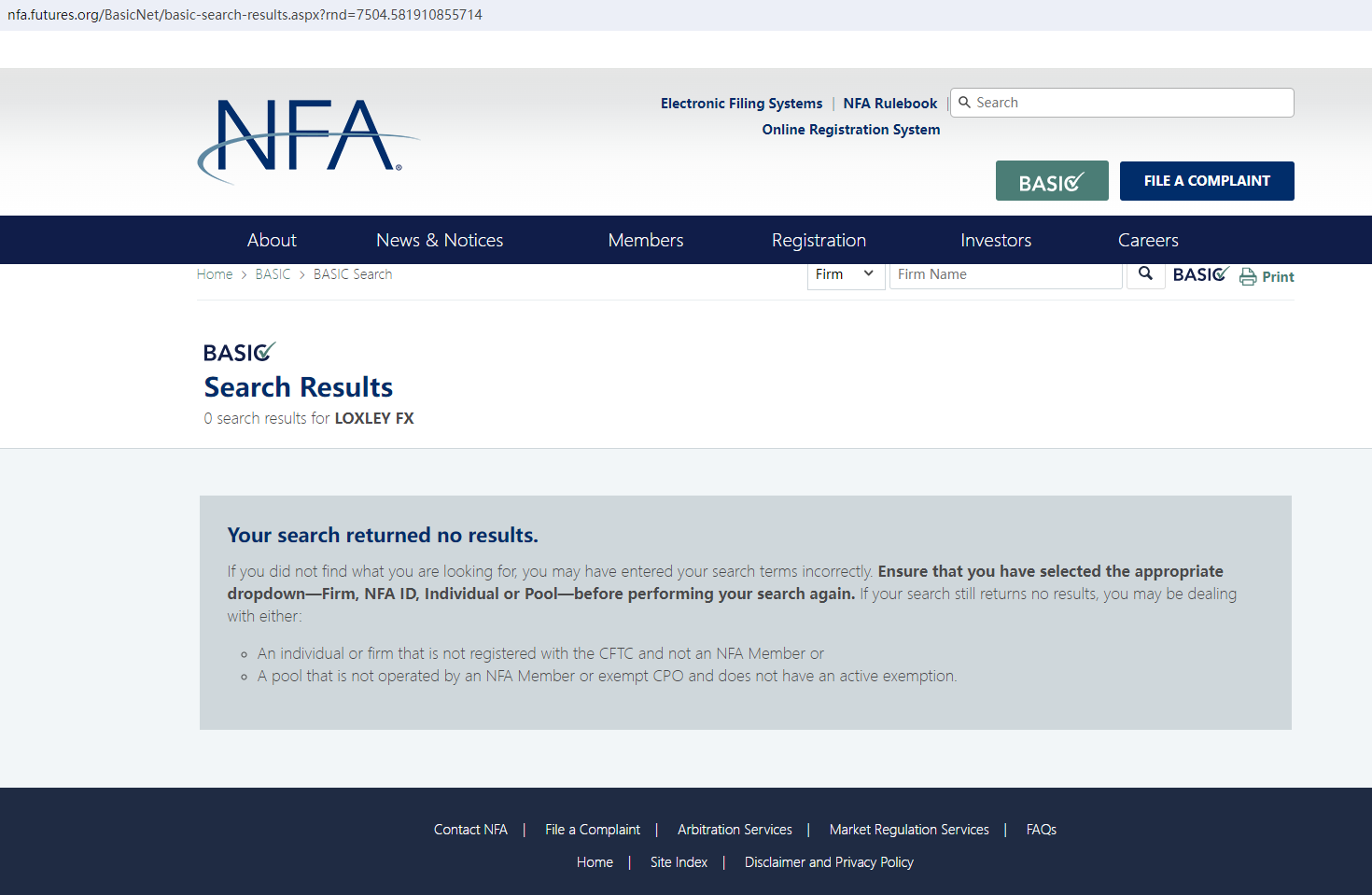Click Home link in footer
Screen dimensions: 1372x895
[595, 862]
